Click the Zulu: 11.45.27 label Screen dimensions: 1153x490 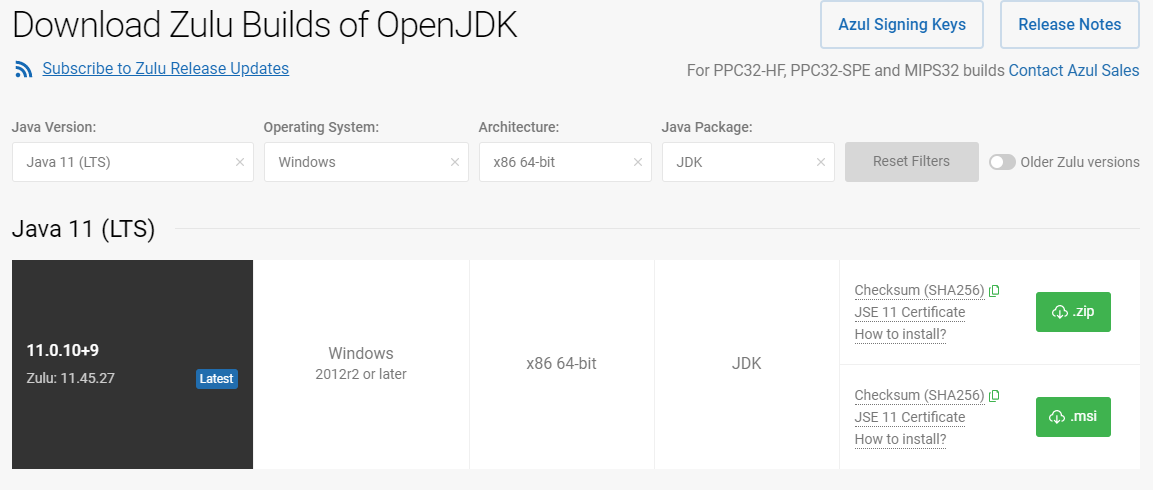pyautogui.click(x=71, y=379)
